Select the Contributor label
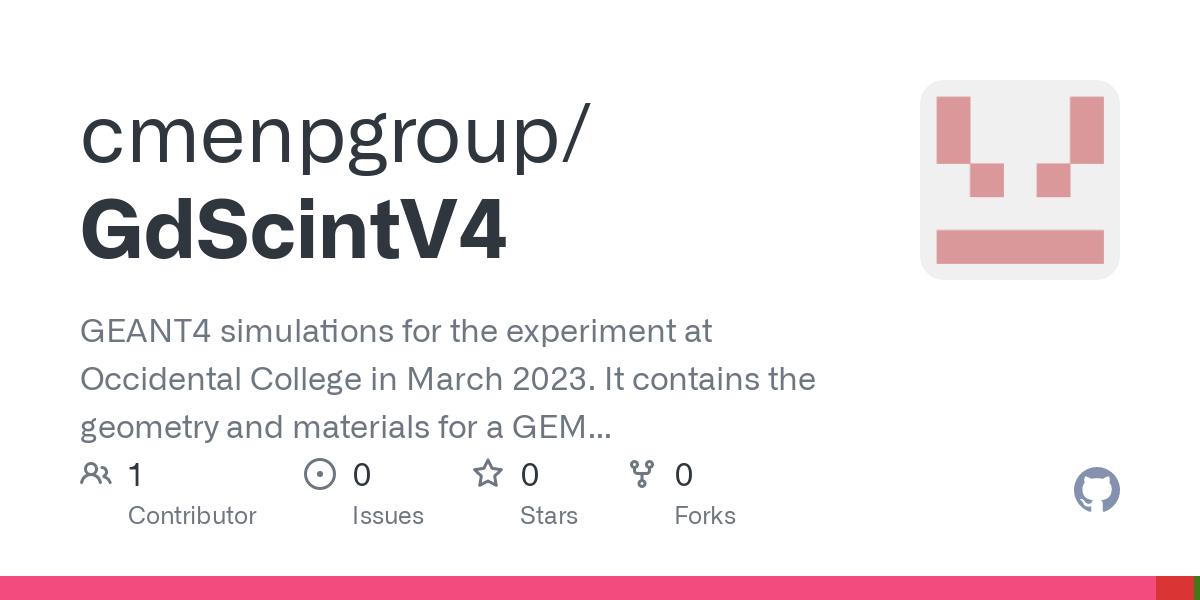The width and height of the screenshot is (1200, 600). (x=192, y=516)
